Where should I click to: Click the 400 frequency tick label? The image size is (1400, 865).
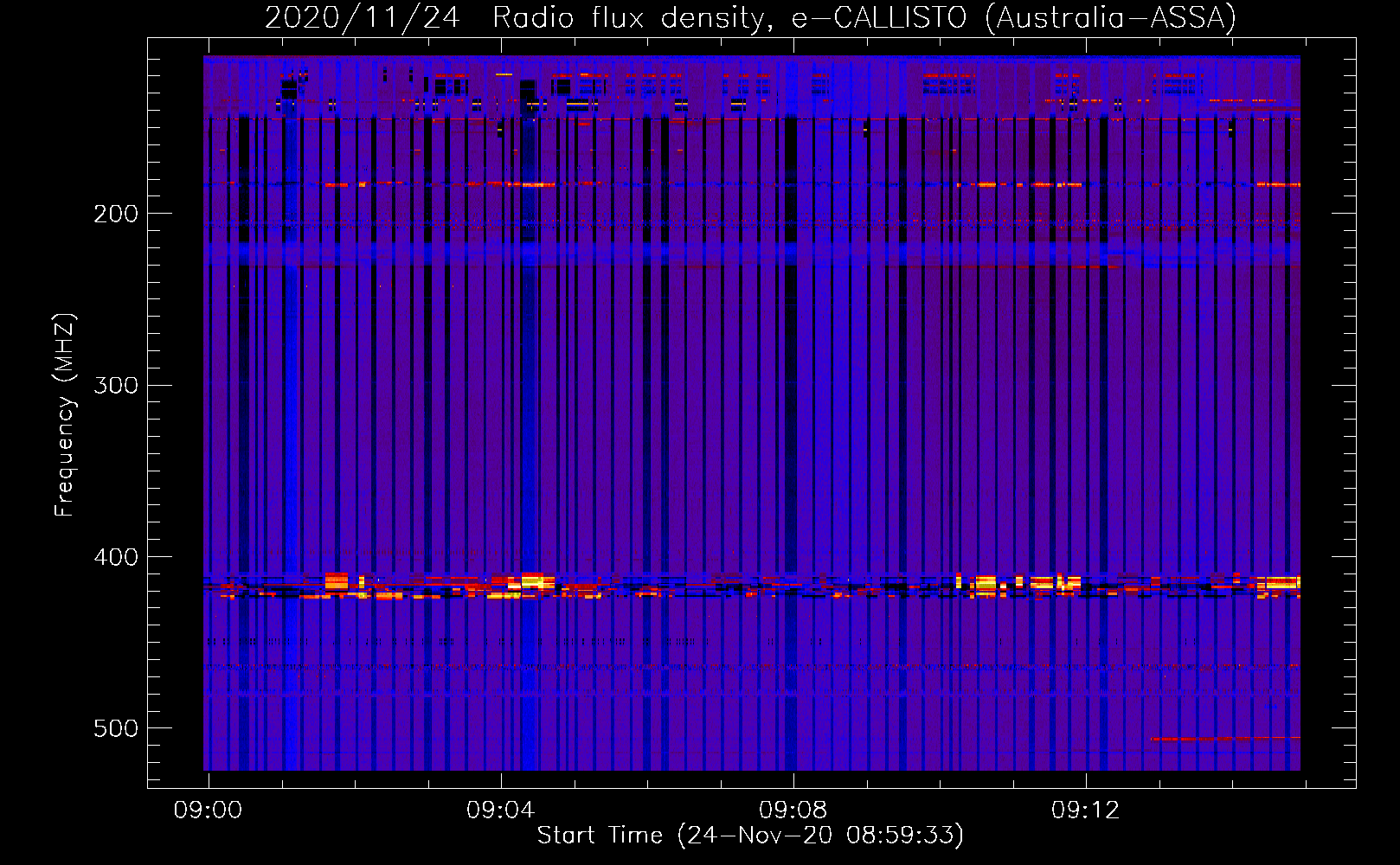(116, 557)
